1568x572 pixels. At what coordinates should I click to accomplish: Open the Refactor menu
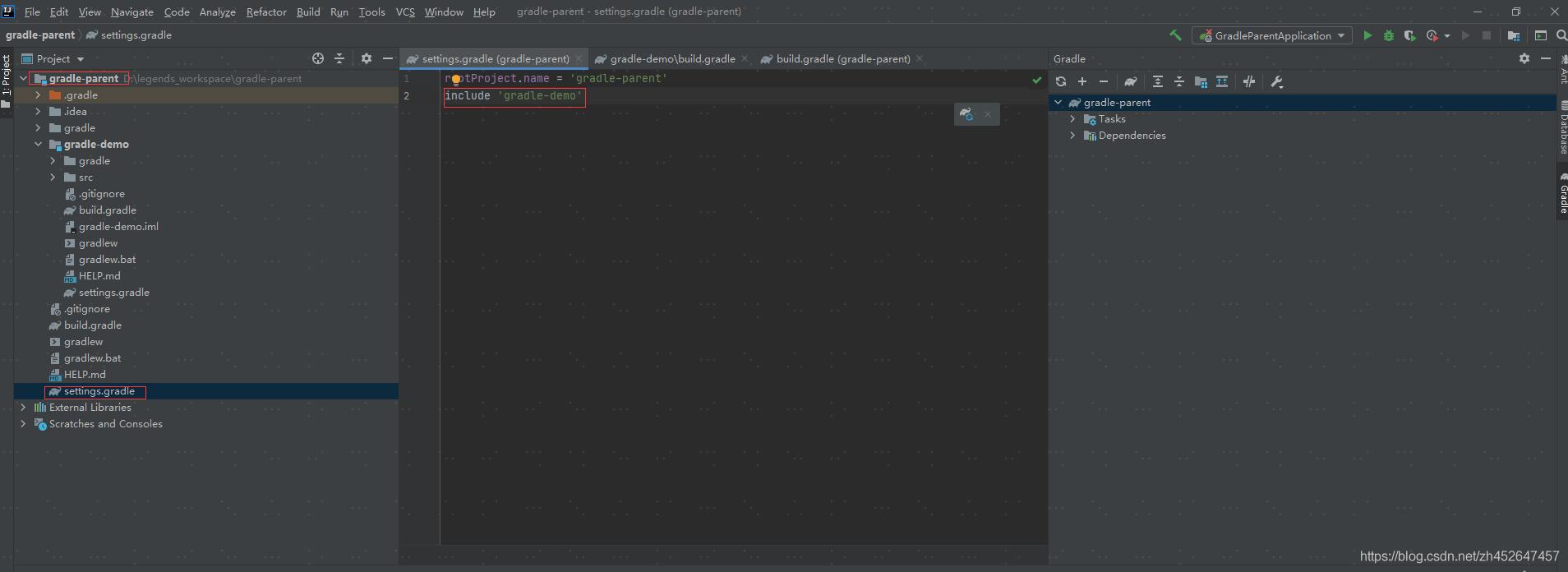pos(265,12)
